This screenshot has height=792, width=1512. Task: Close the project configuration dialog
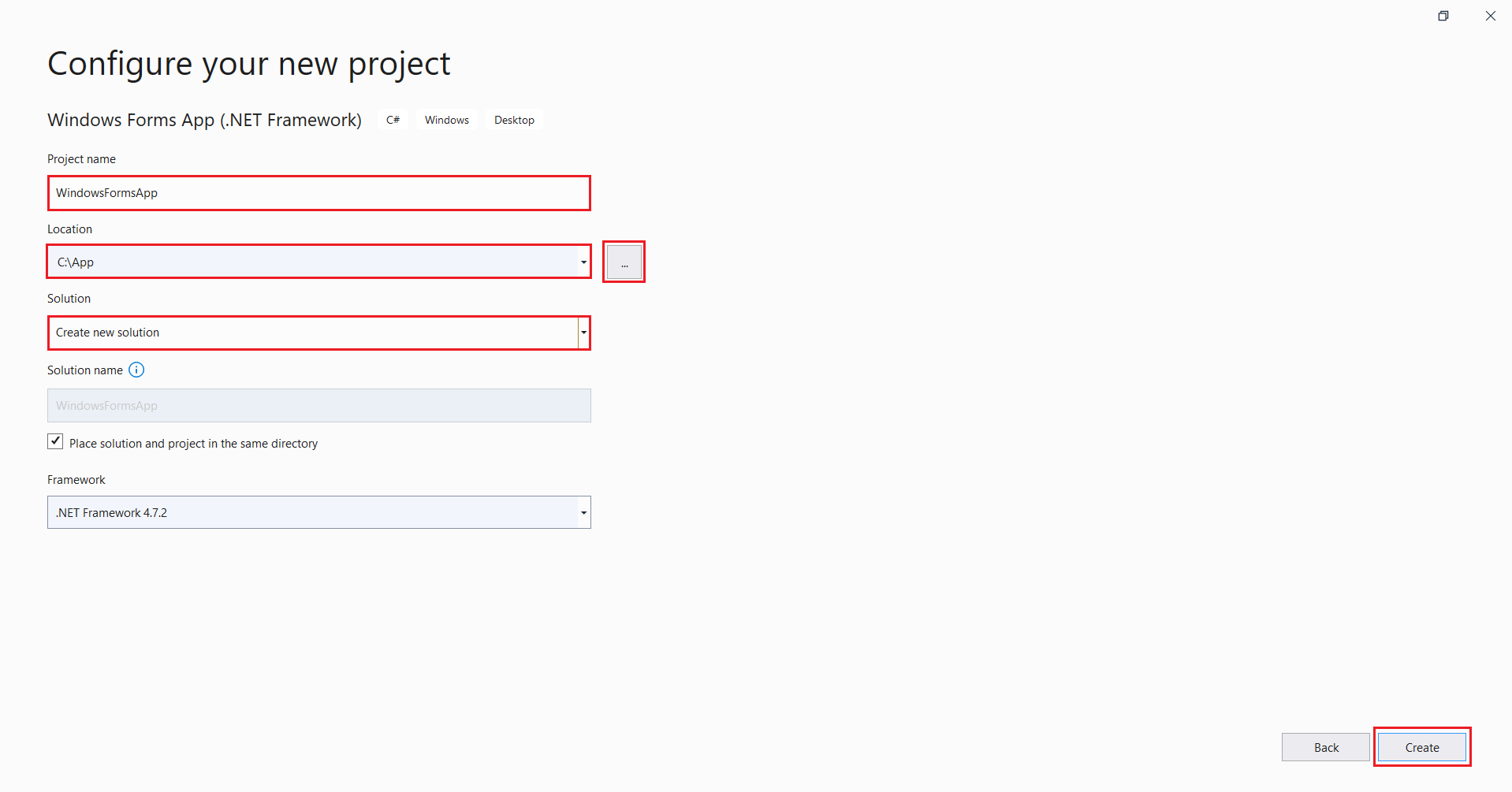(1490, 16)
